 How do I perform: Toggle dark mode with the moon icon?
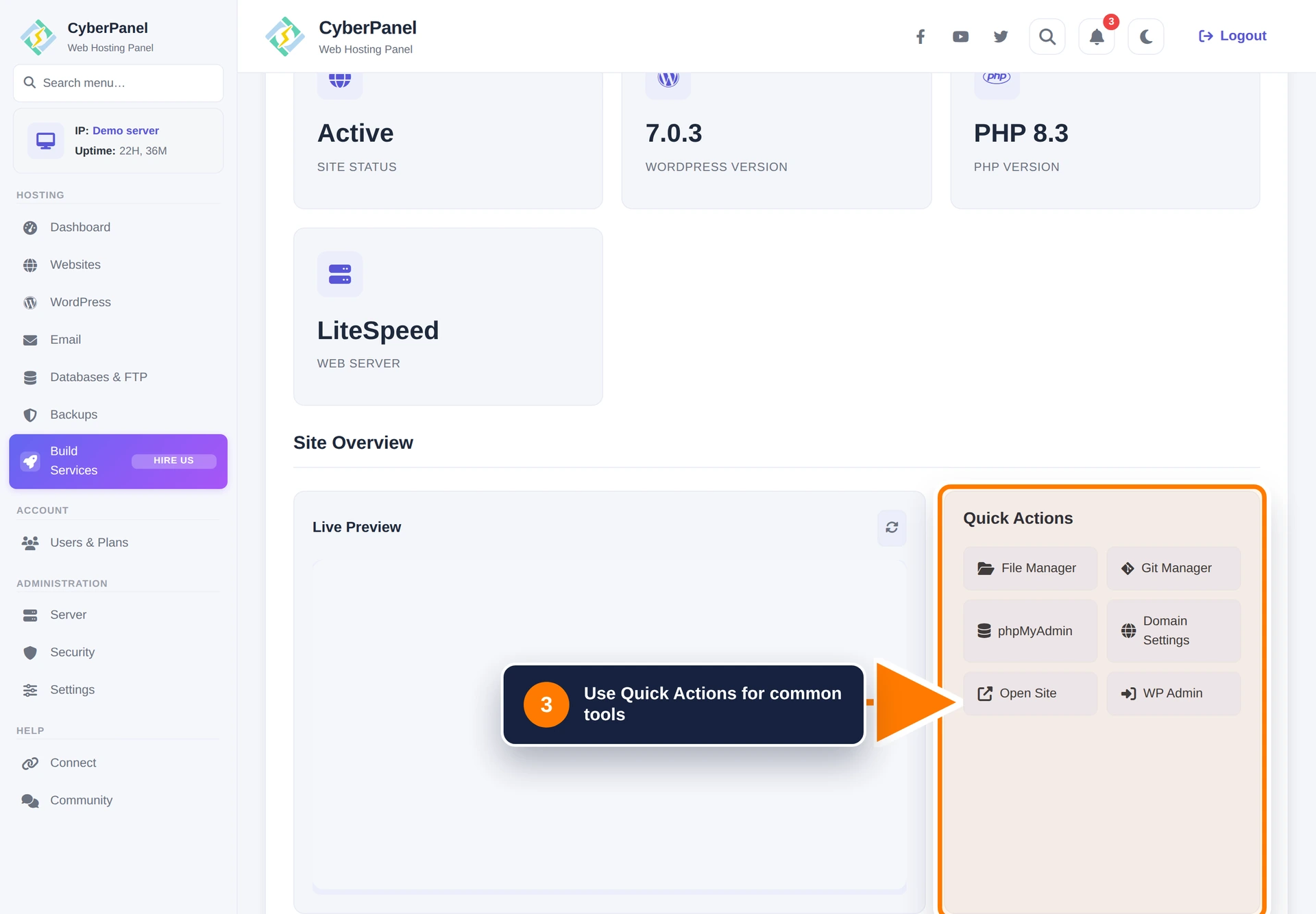point(1146,36)
